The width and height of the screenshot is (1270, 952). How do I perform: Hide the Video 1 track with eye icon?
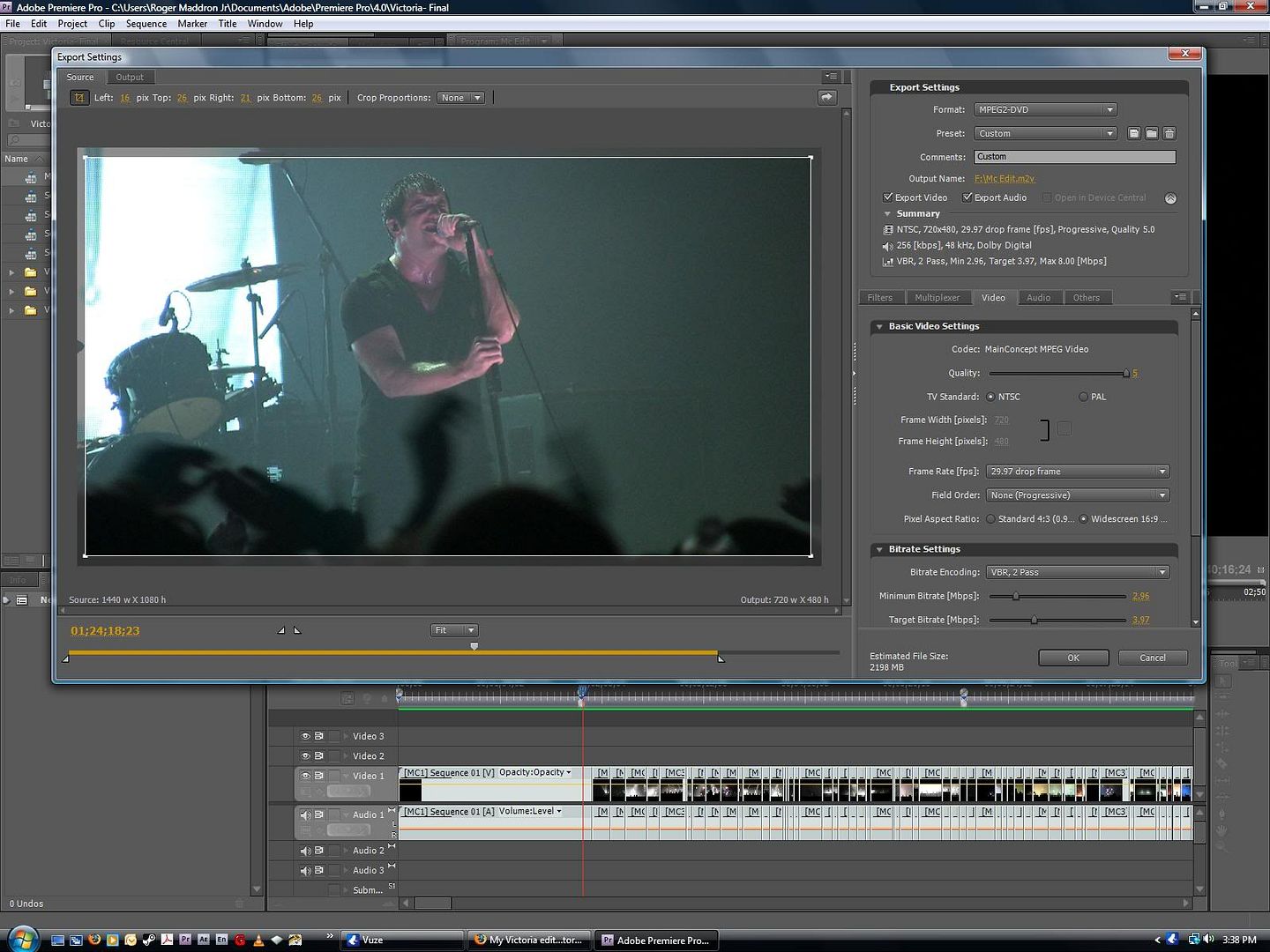click(x=305, y=776)
